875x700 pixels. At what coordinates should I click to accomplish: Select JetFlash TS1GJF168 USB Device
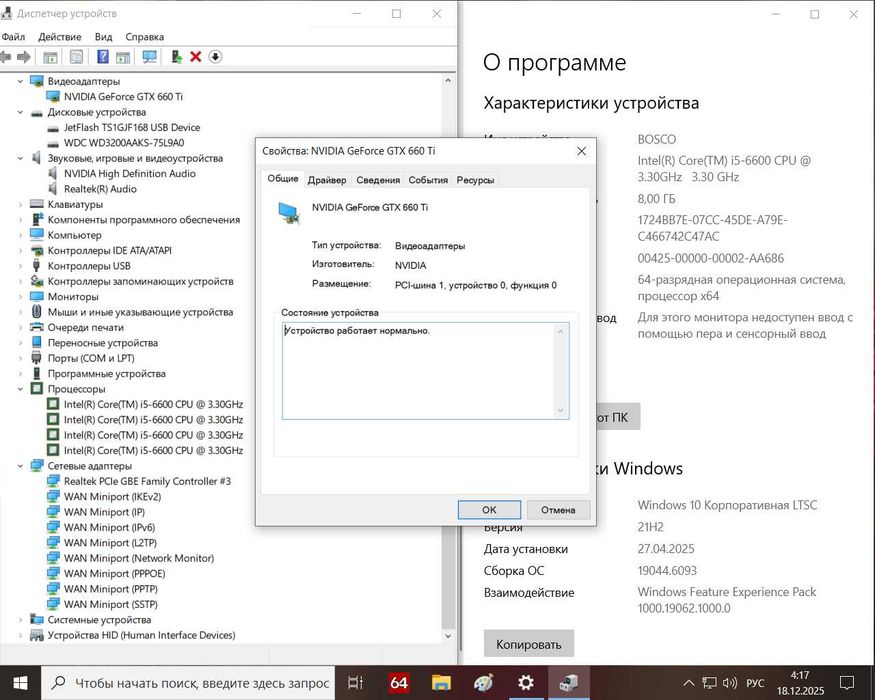click(132, 127)
